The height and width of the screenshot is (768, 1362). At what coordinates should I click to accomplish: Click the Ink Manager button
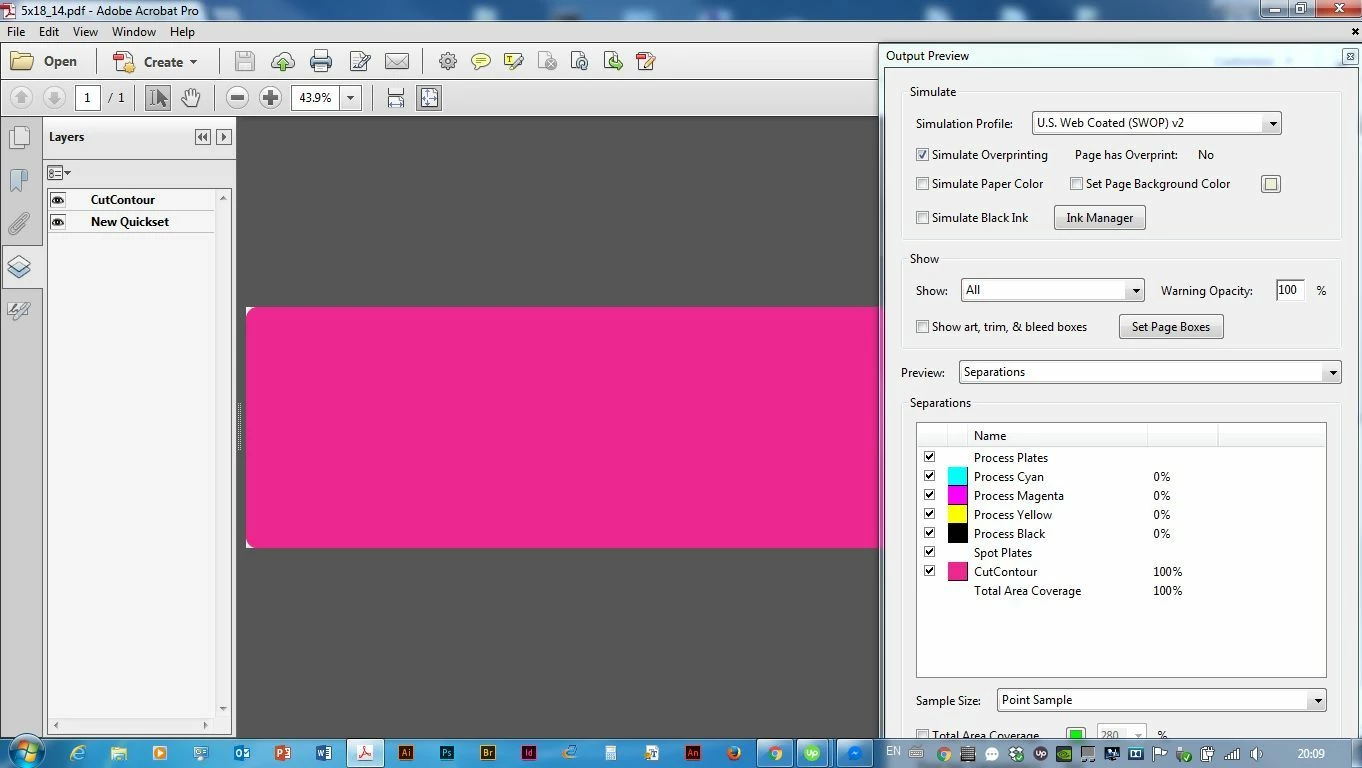pyautogui.click(x=1100, y=218)
